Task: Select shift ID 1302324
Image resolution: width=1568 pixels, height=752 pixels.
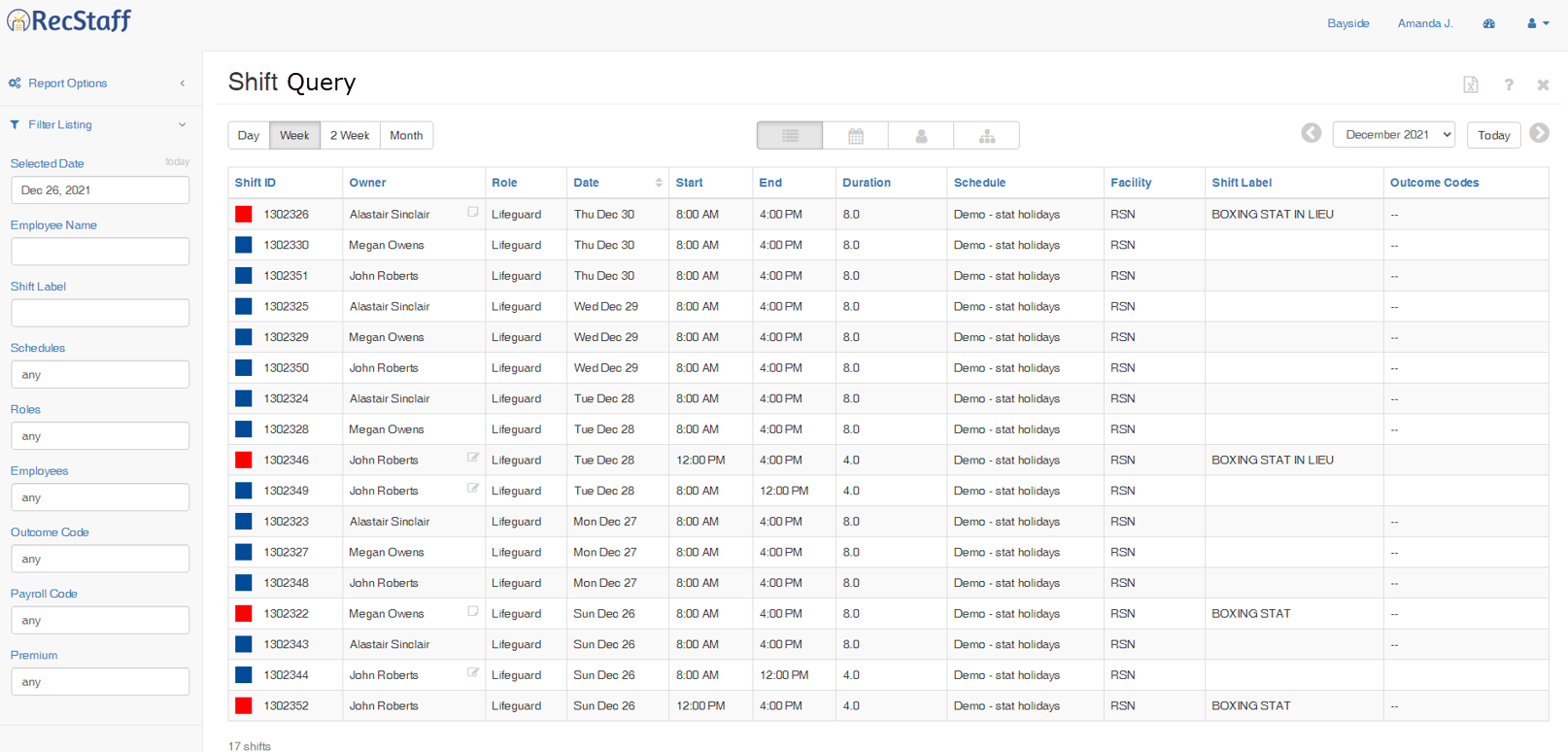Action: point(287,398)
